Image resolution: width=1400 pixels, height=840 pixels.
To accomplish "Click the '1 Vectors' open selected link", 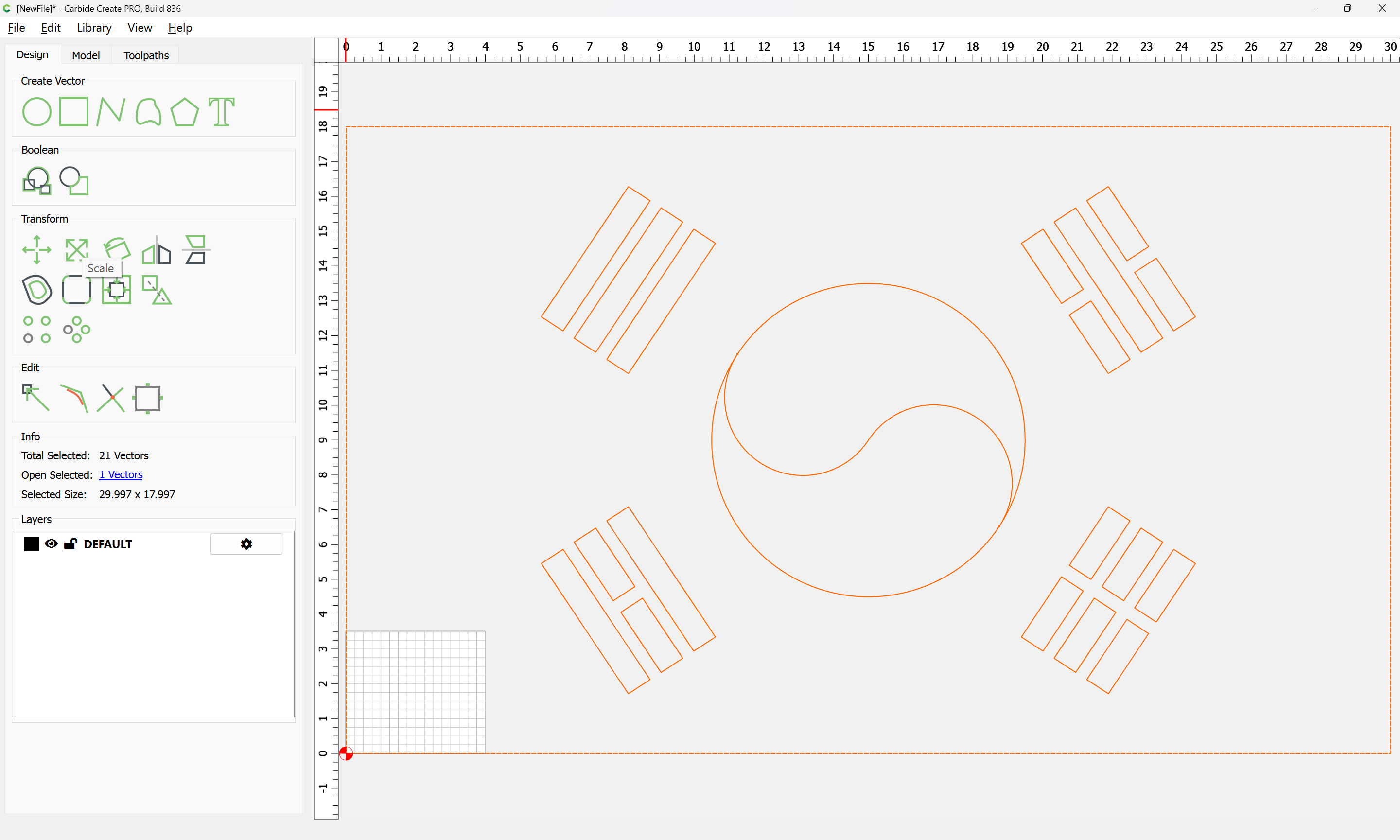I will tap(121, 475).
